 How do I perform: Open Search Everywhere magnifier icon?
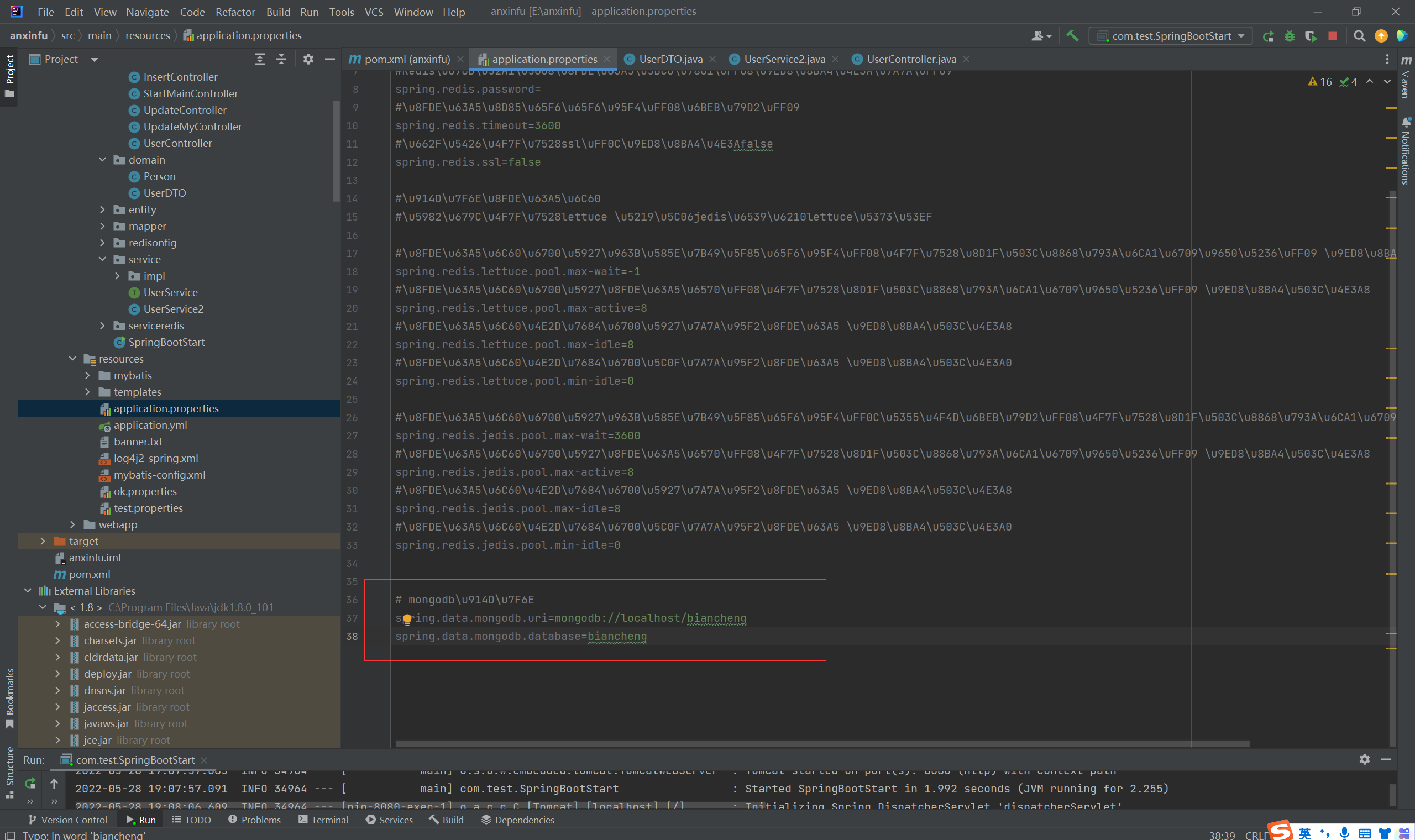click(1359, 36)
